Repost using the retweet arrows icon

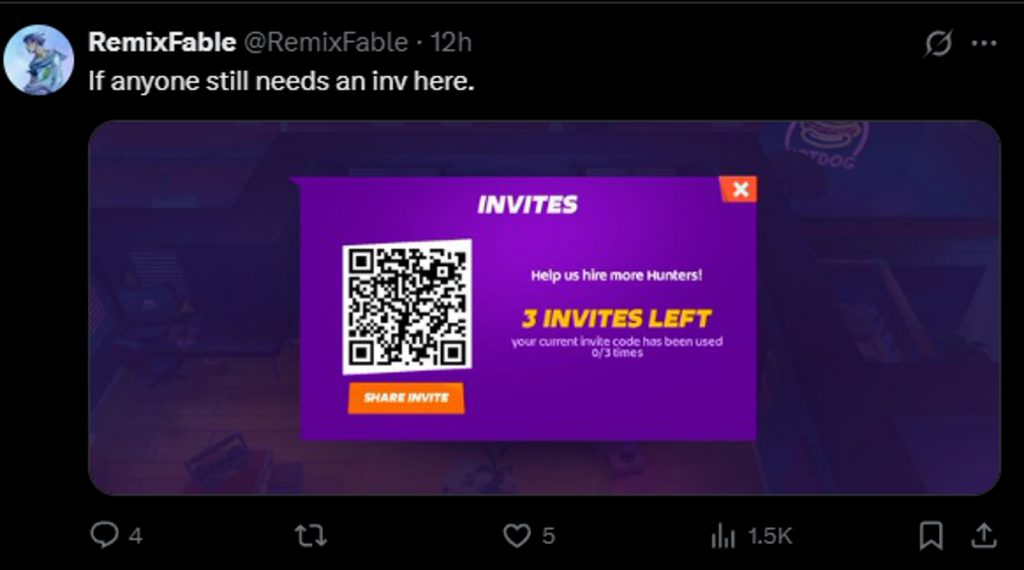[x=311, y=536]
